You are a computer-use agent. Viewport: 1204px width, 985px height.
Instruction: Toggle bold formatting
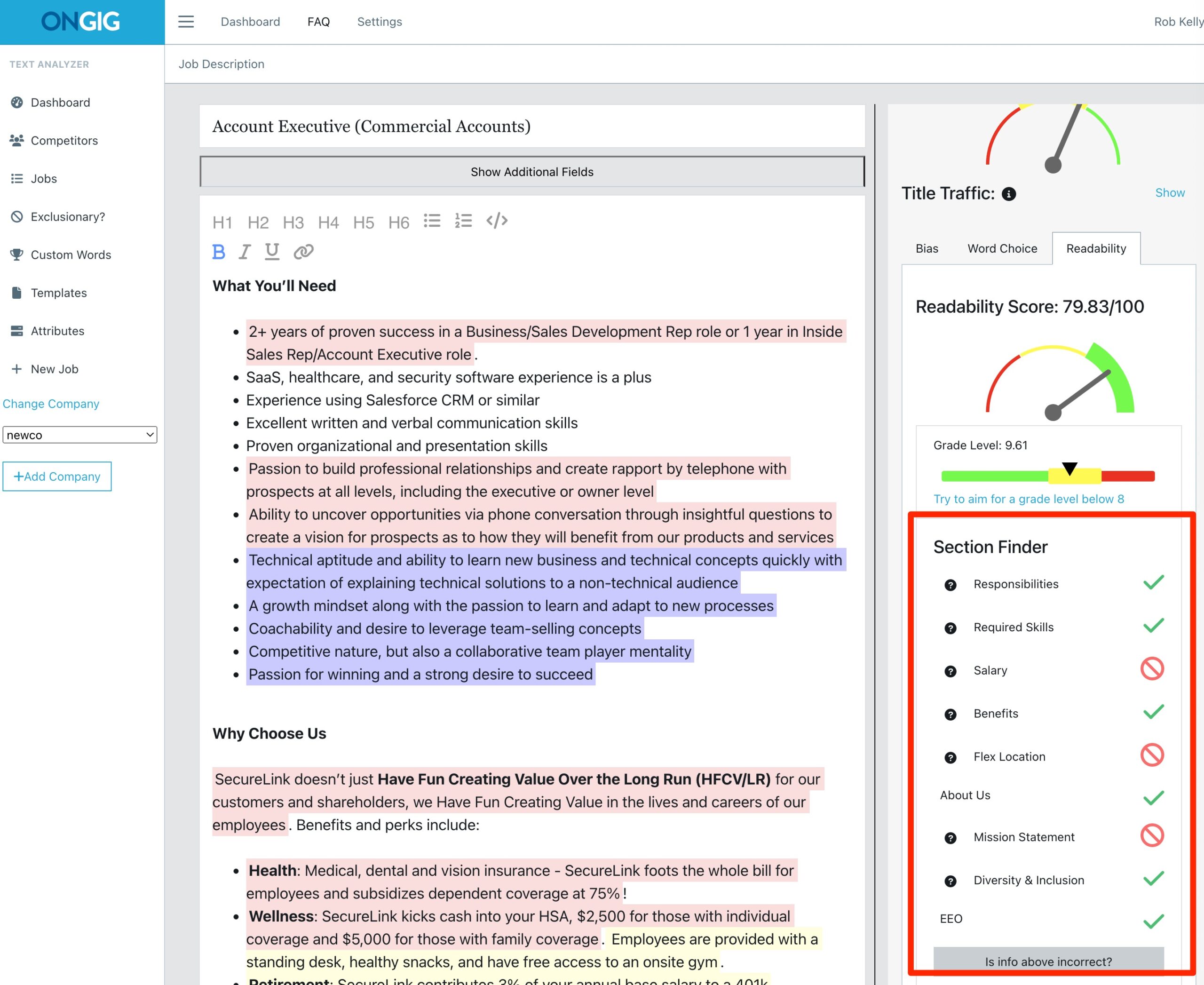[x=218, y=251]
